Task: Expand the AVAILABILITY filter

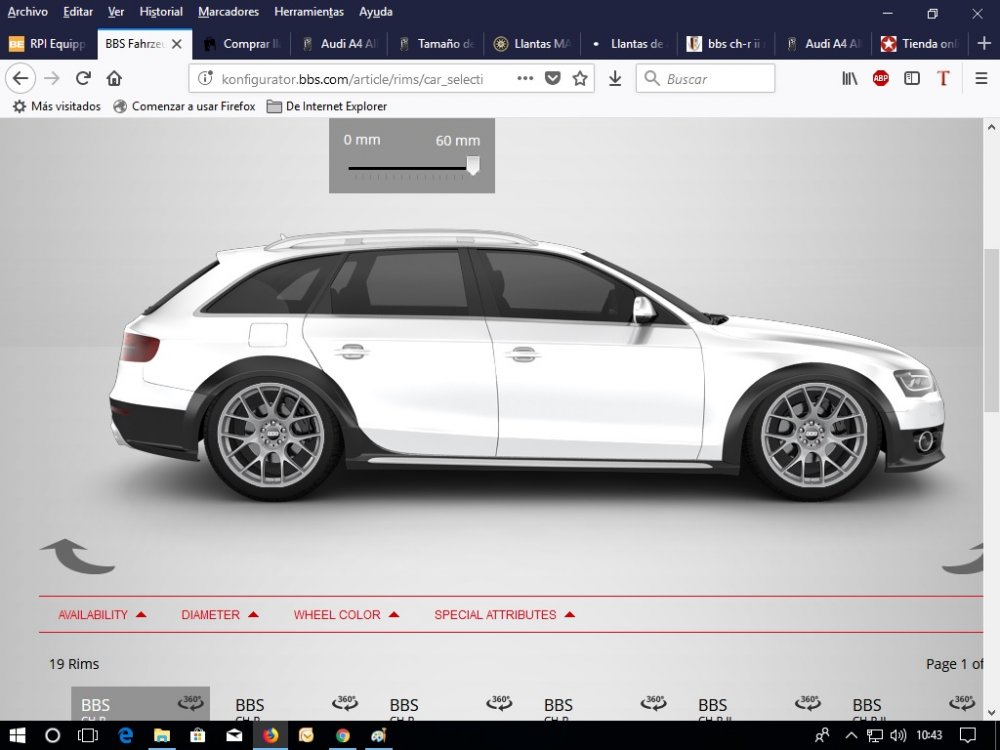Action: coord(102,615)
